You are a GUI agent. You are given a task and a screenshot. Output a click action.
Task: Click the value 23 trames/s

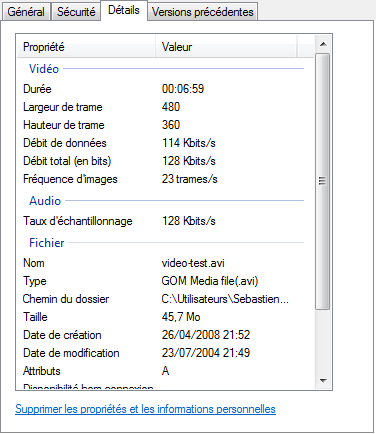point(190,179)
